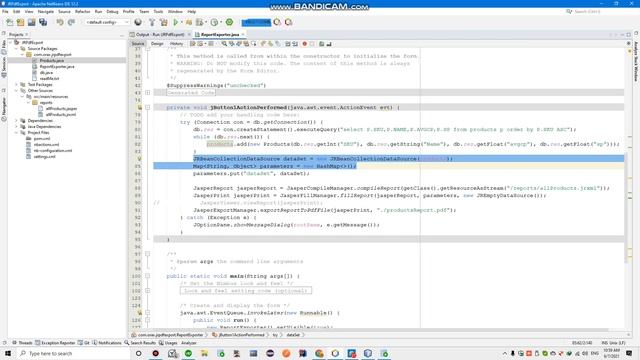Viewport: 640px width, 360px height.
Task: Open the Notifications bottom tab
Action: pos(107,343)
